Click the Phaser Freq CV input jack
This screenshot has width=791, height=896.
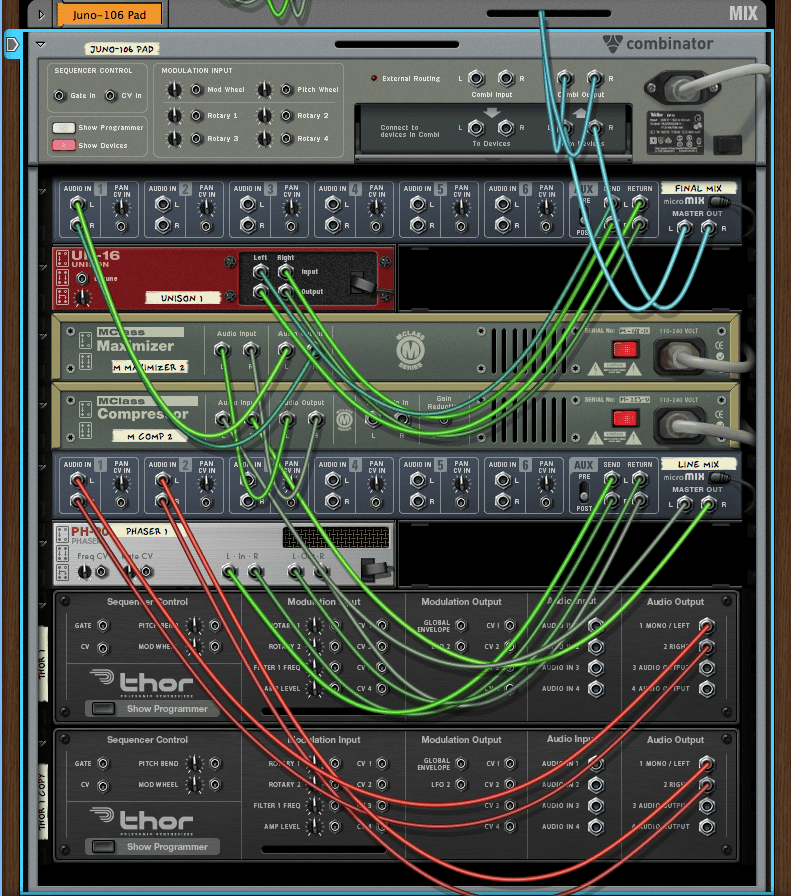(102, 571)
